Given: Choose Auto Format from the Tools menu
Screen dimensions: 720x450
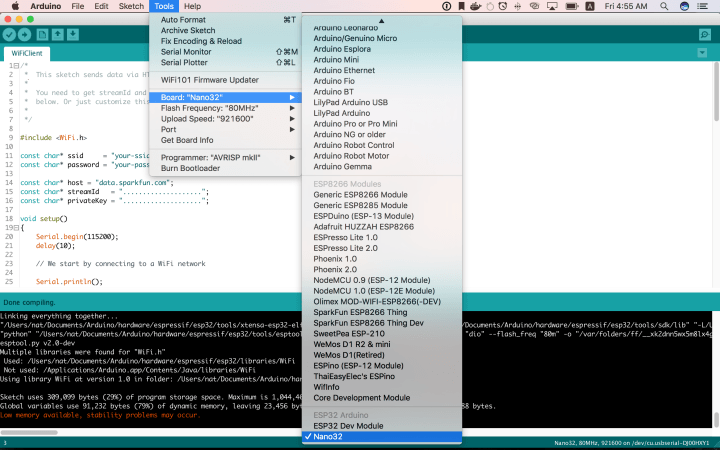Looking at the screenshot, I should (225, 20).
